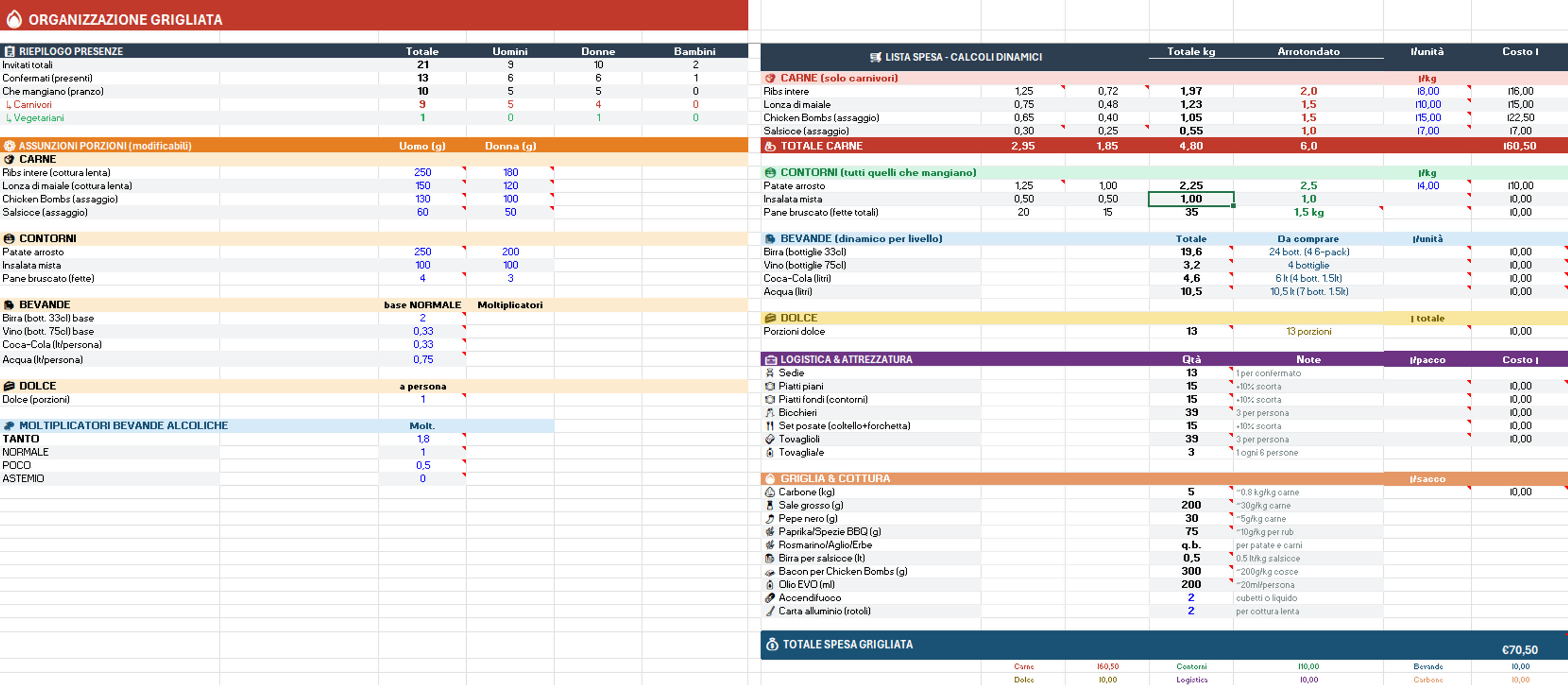Screen dimensions: 1568x685
Task: Click the flame icon beside ORGANIZZAZIONE GRIGLIATA
Action: [x=14, y=20]
